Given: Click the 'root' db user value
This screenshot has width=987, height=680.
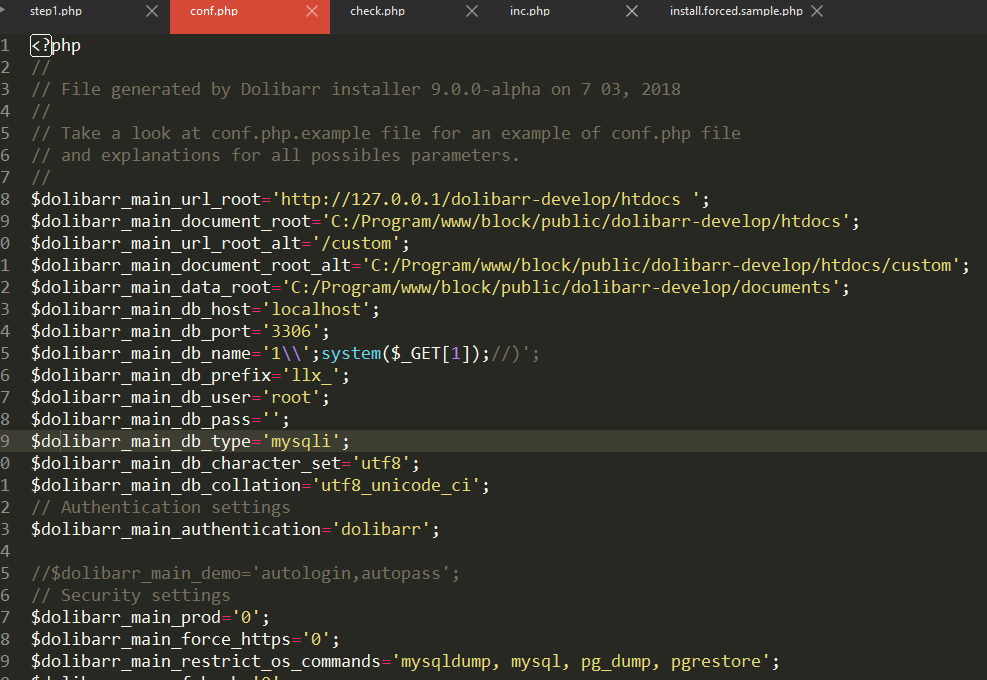Looking at the screenshot, I should coord(291,398).
